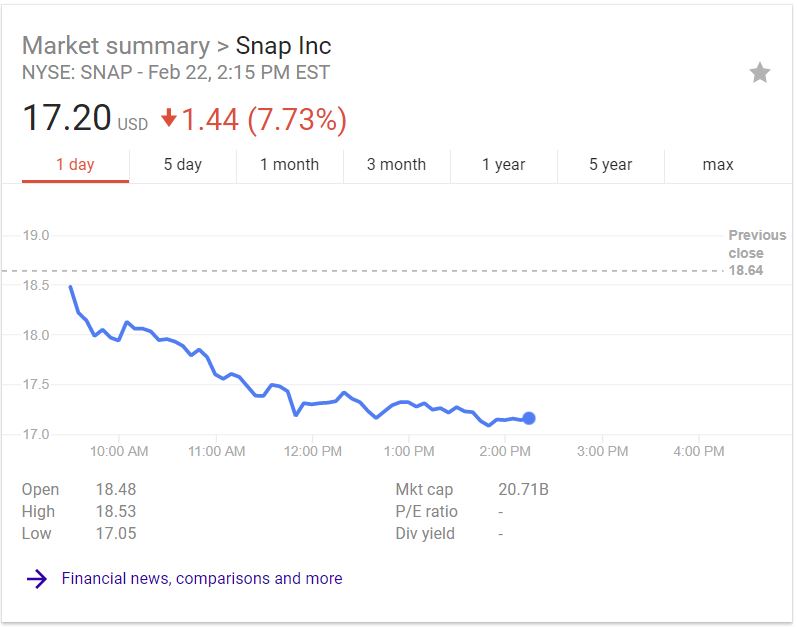Switch to the 5 day tab
This screenshot has width=797, height=627.
pos(183,165)
